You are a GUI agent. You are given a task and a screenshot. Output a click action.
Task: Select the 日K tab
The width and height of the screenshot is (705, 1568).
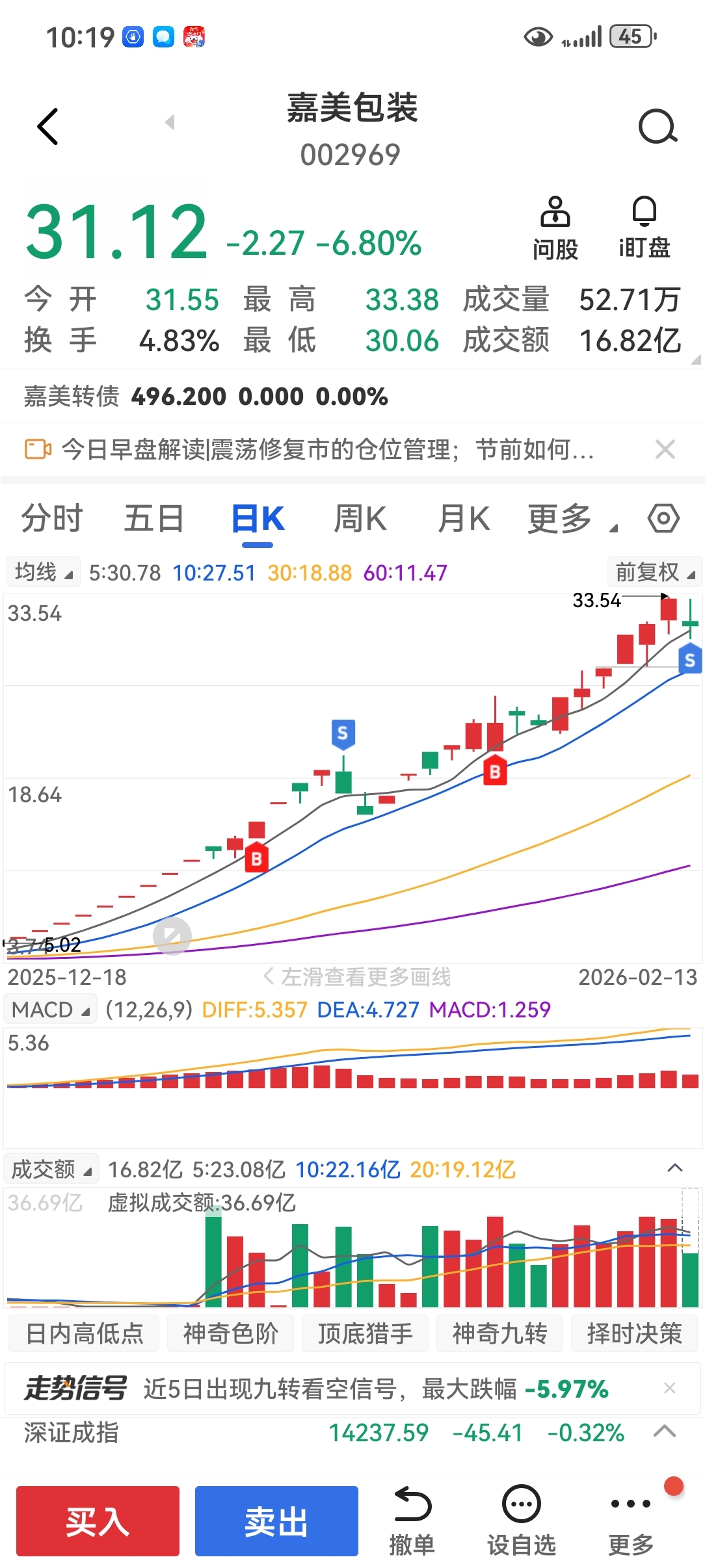point(258,519)
